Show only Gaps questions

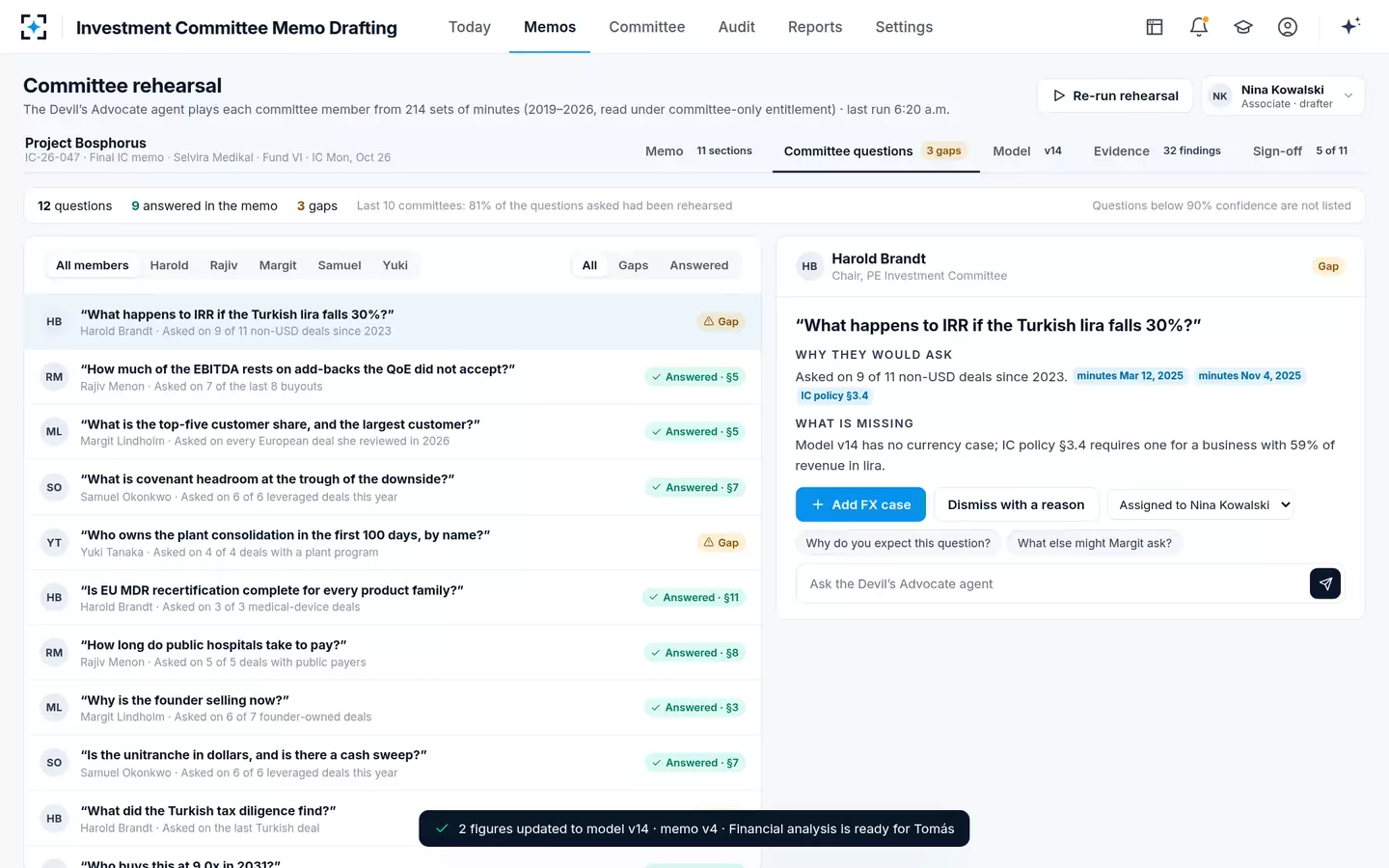click(633, 265)
